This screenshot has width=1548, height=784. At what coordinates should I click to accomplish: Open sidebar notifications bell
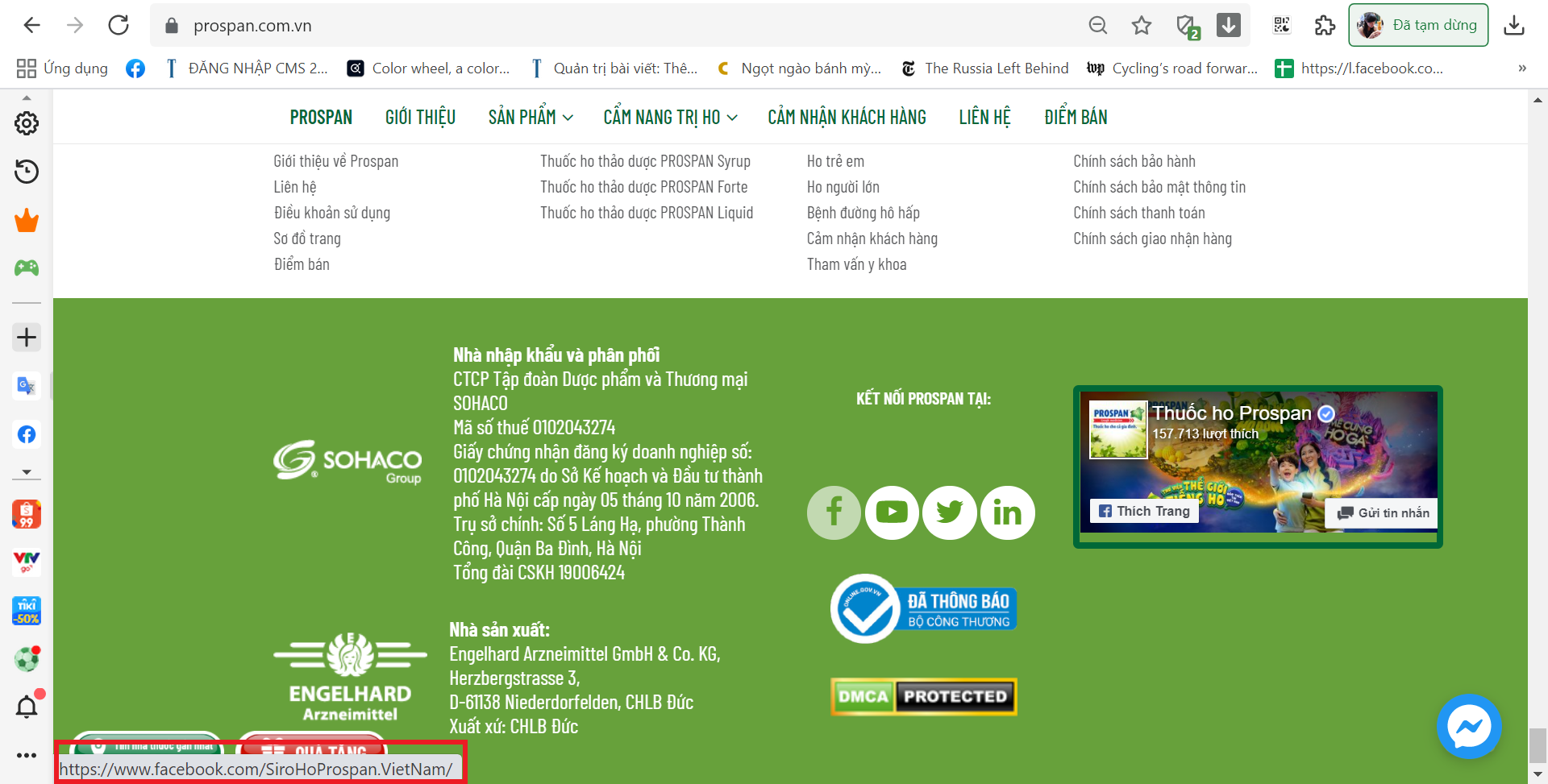tap(27, 707)
